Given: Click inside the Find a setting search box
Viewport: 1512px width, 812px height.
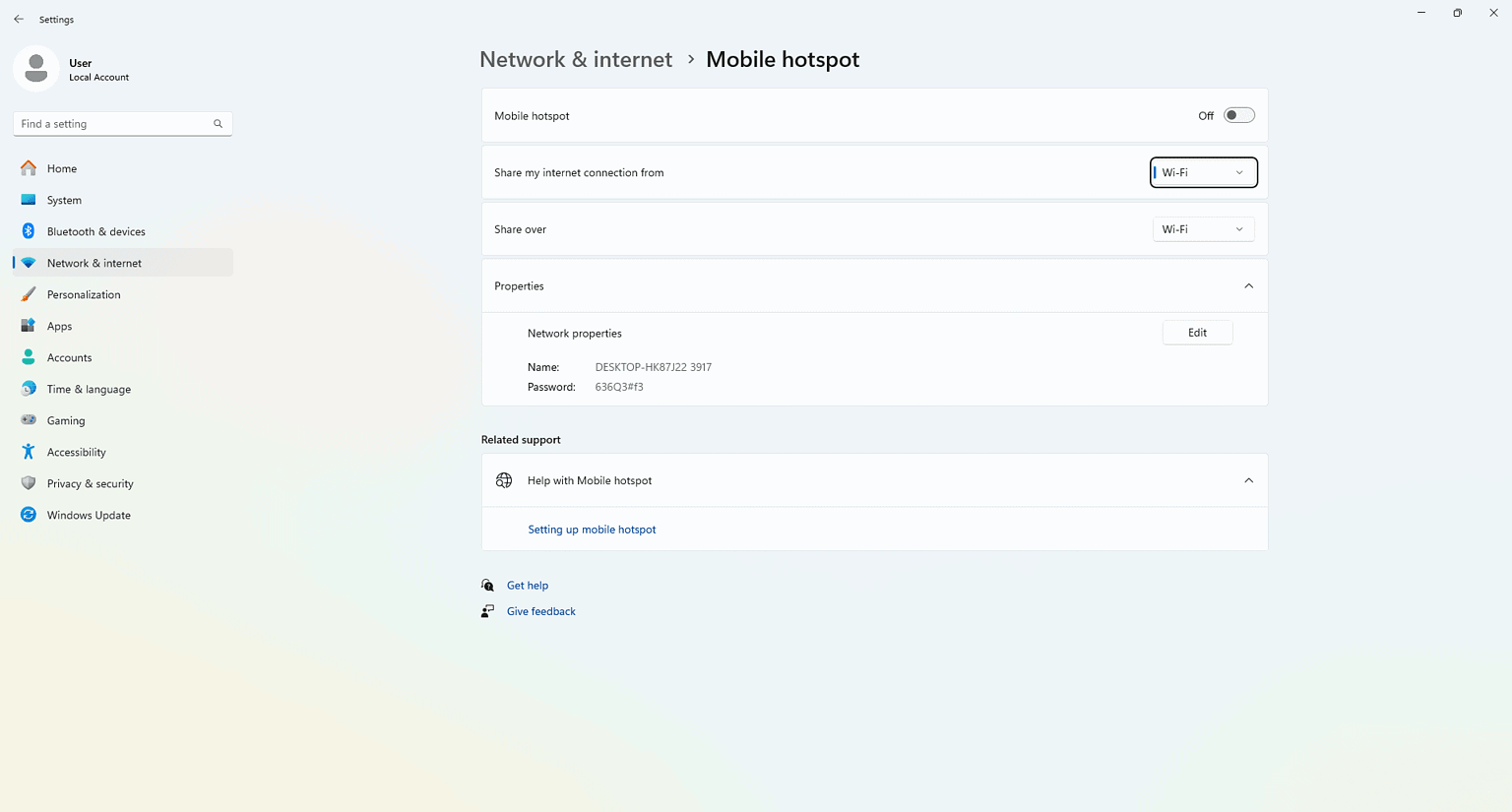Looking at the screenshot, I should pyautogui.click(x=108, y=123).
